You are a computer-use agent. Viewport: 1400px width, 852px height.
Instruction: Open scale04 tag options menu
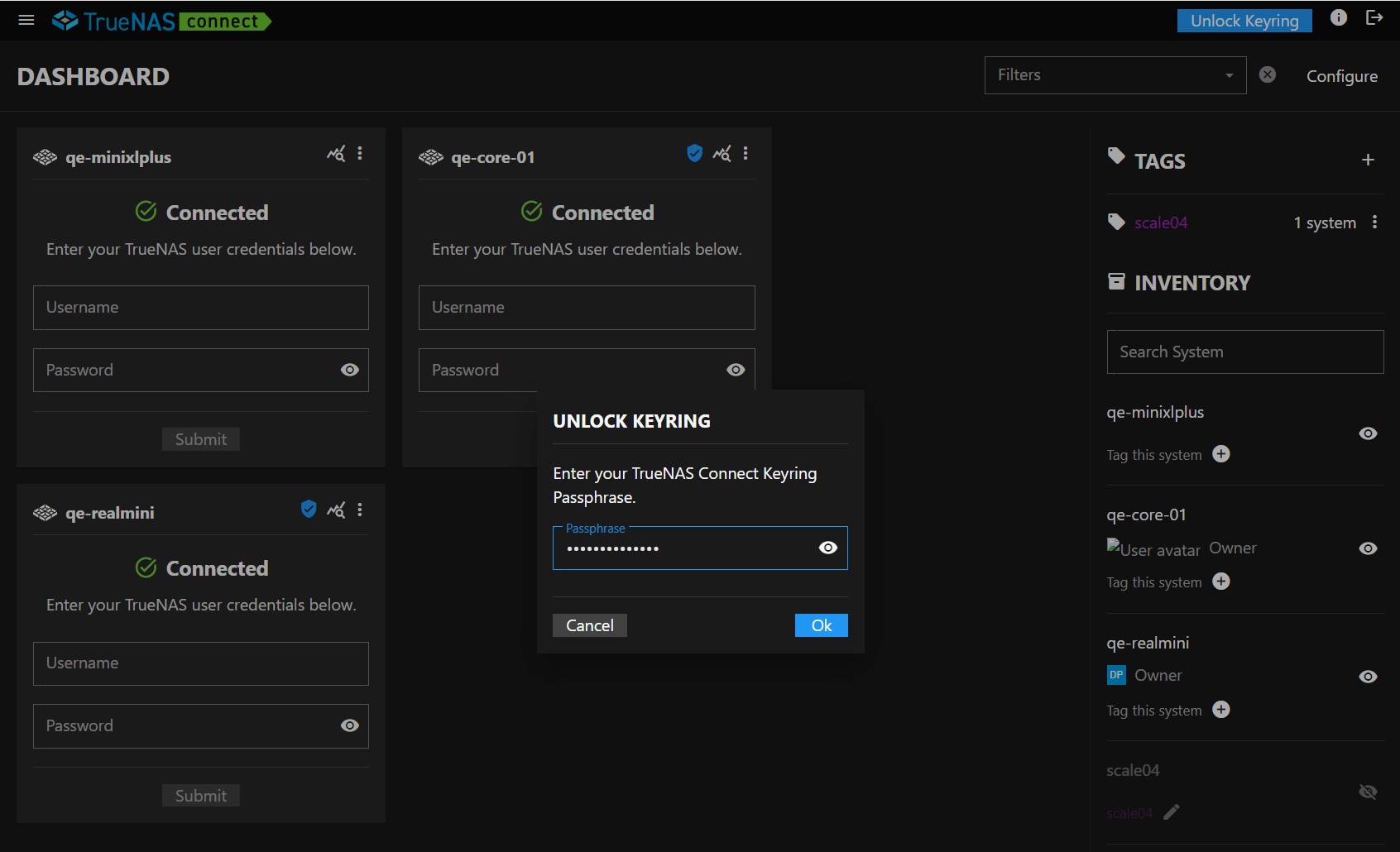pos(1374,223)
